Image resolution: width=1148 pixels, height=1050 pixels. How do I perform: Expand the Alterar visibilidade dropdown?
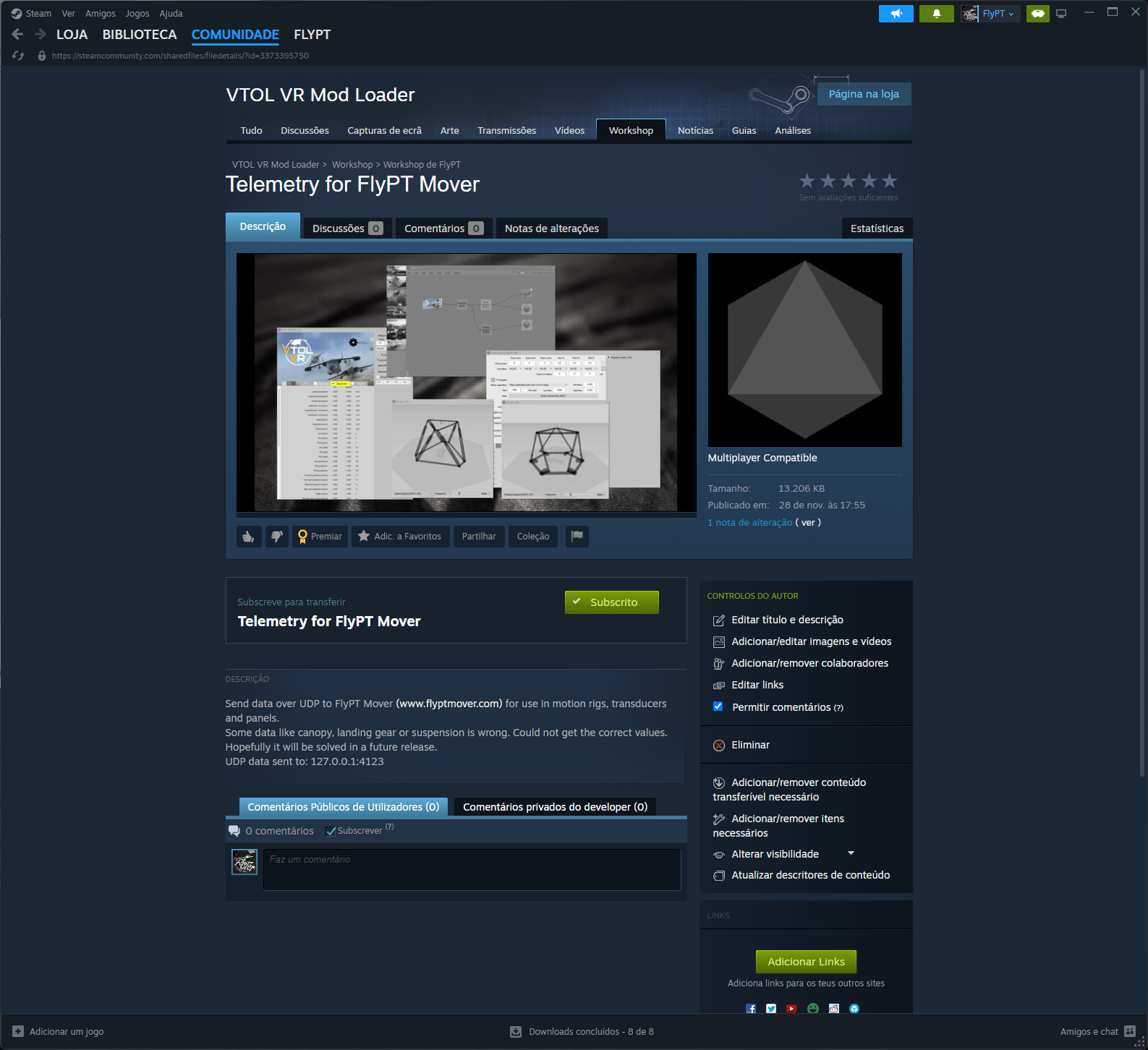coord(851,854)
